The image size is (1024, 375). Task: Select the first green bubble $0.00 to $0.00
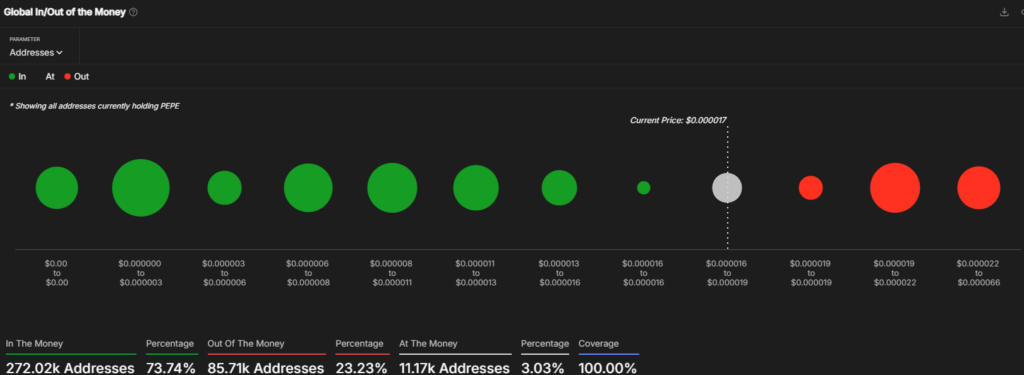[x=57, y=188]
